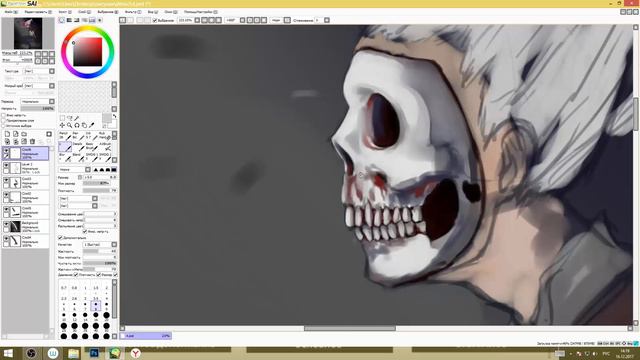Show the color wheel panel icon

[62, 20]
